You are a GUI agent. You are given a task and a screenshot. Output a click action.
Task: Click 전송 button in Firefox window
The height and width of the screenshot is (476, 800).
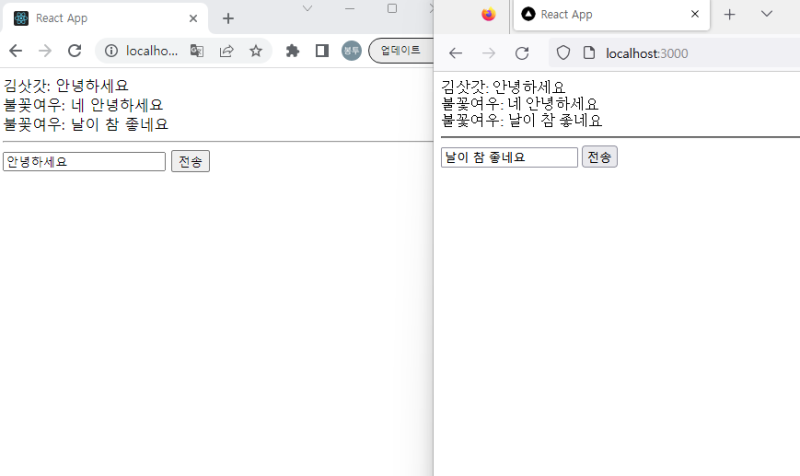point(599,157)
